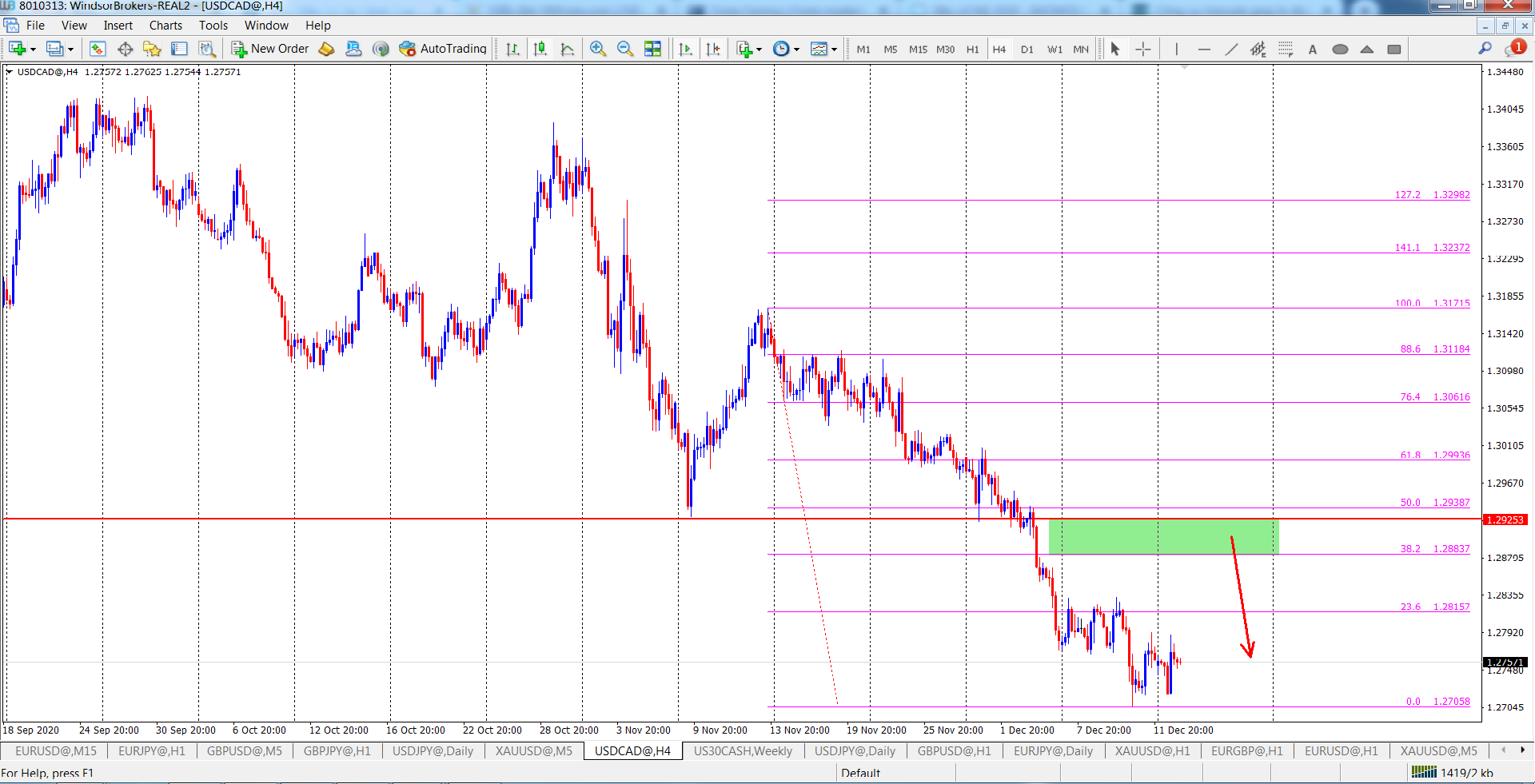This screenshot has width=1535, height=784.
Task: Tile chart windows
Action: [x=652, y=49]
